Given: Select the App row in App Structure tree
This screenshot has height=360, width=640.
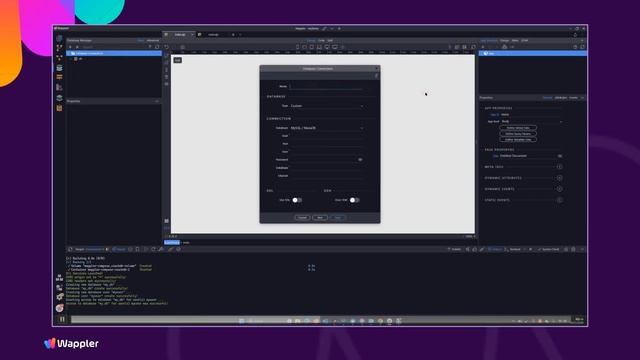Looking at the screenshot, I should pyautogui.click(x=533, y=53).
